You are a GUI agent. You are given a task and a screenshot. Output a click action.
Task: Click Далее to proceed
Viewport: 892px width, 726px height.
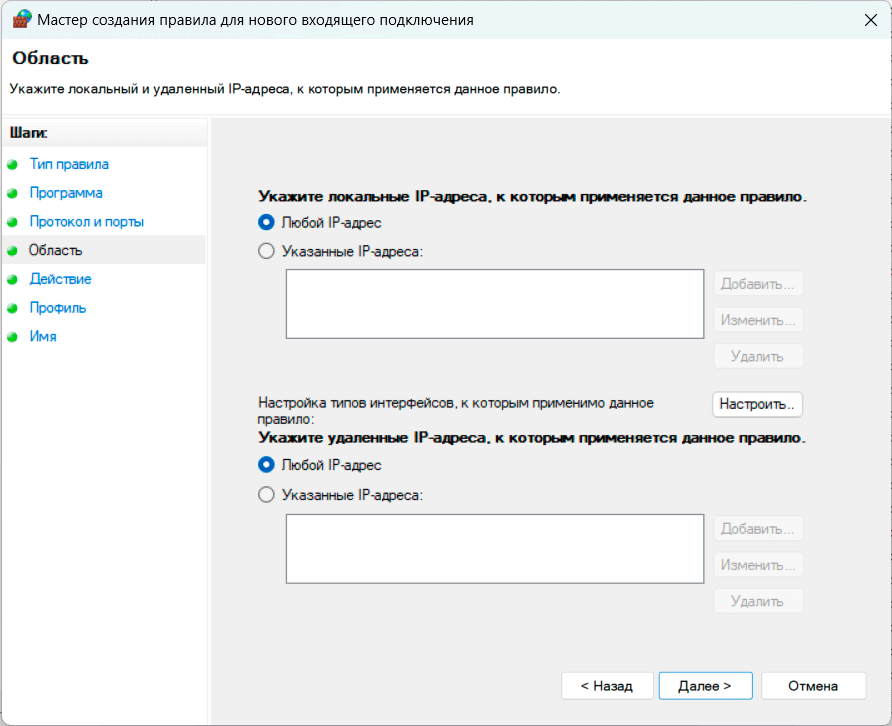click(x=705, y=686)
